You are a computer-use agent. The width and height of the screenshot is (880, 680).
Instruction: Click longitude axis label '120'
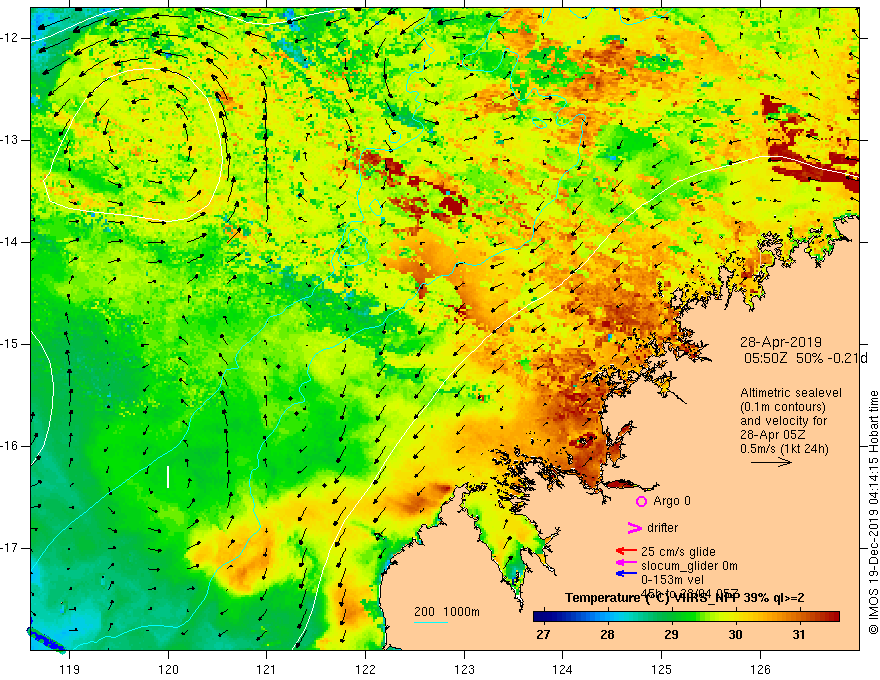(x=168, y=669)
